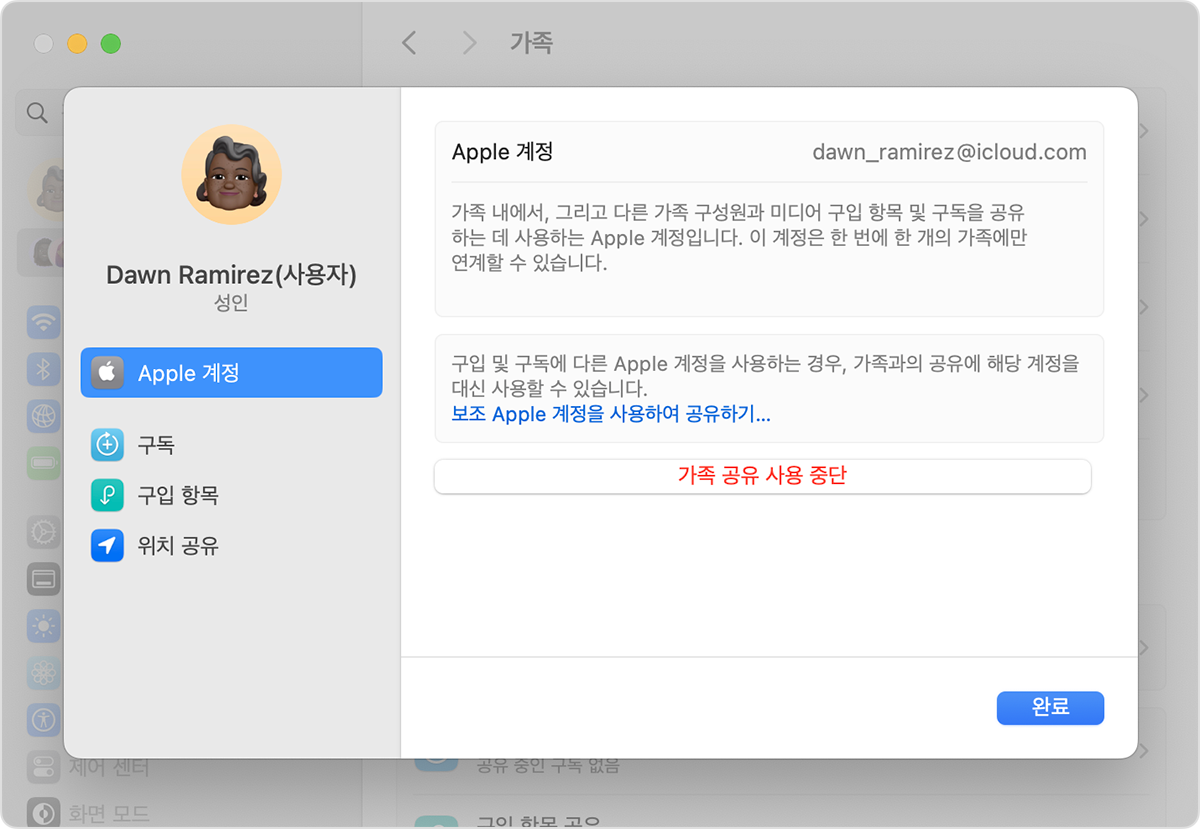Click 공유 중인 구독 없음 text behind sheet
This screenshot has height=830, width=1200.
(x=547, y=766)
